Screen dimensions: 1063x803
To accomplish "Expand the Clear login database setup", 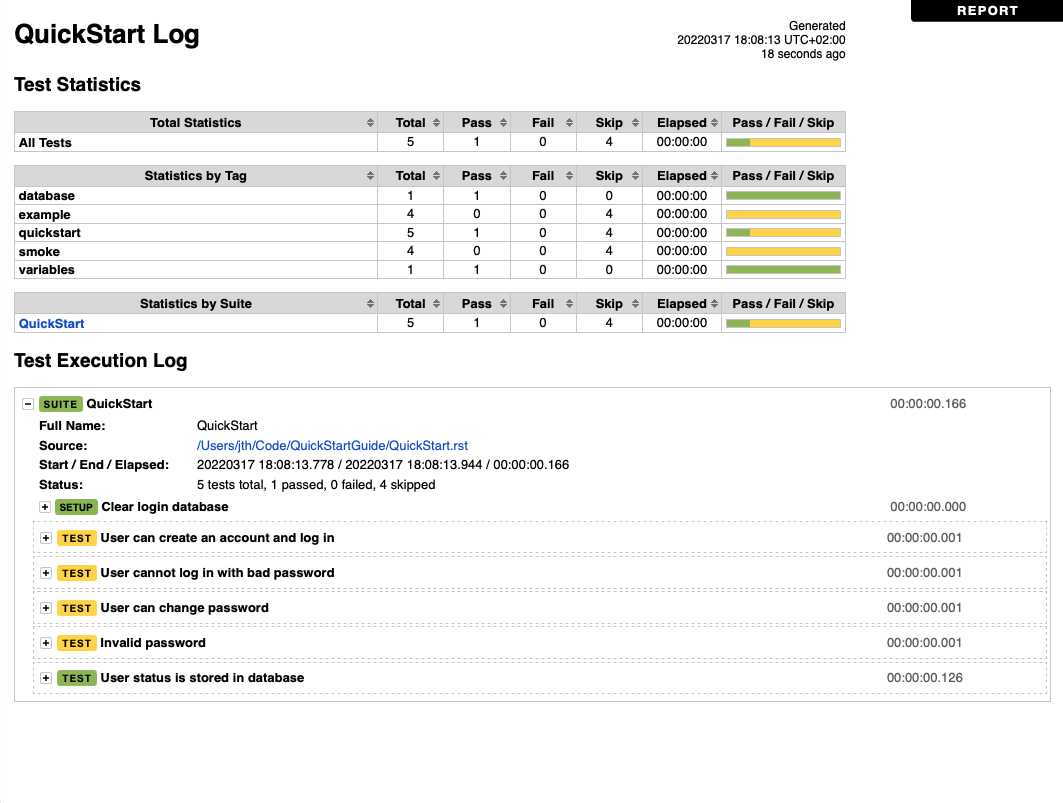I will coord(45,507).
